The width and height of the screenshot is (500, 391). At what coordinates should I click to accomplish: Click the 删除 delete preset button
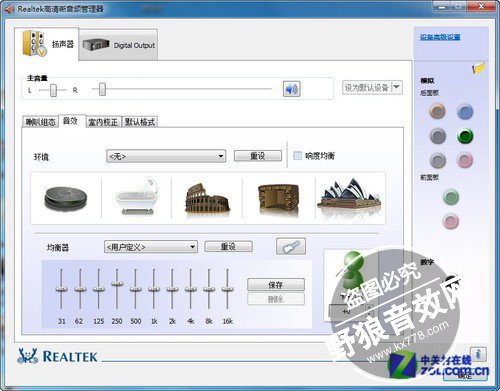(276, 299)
